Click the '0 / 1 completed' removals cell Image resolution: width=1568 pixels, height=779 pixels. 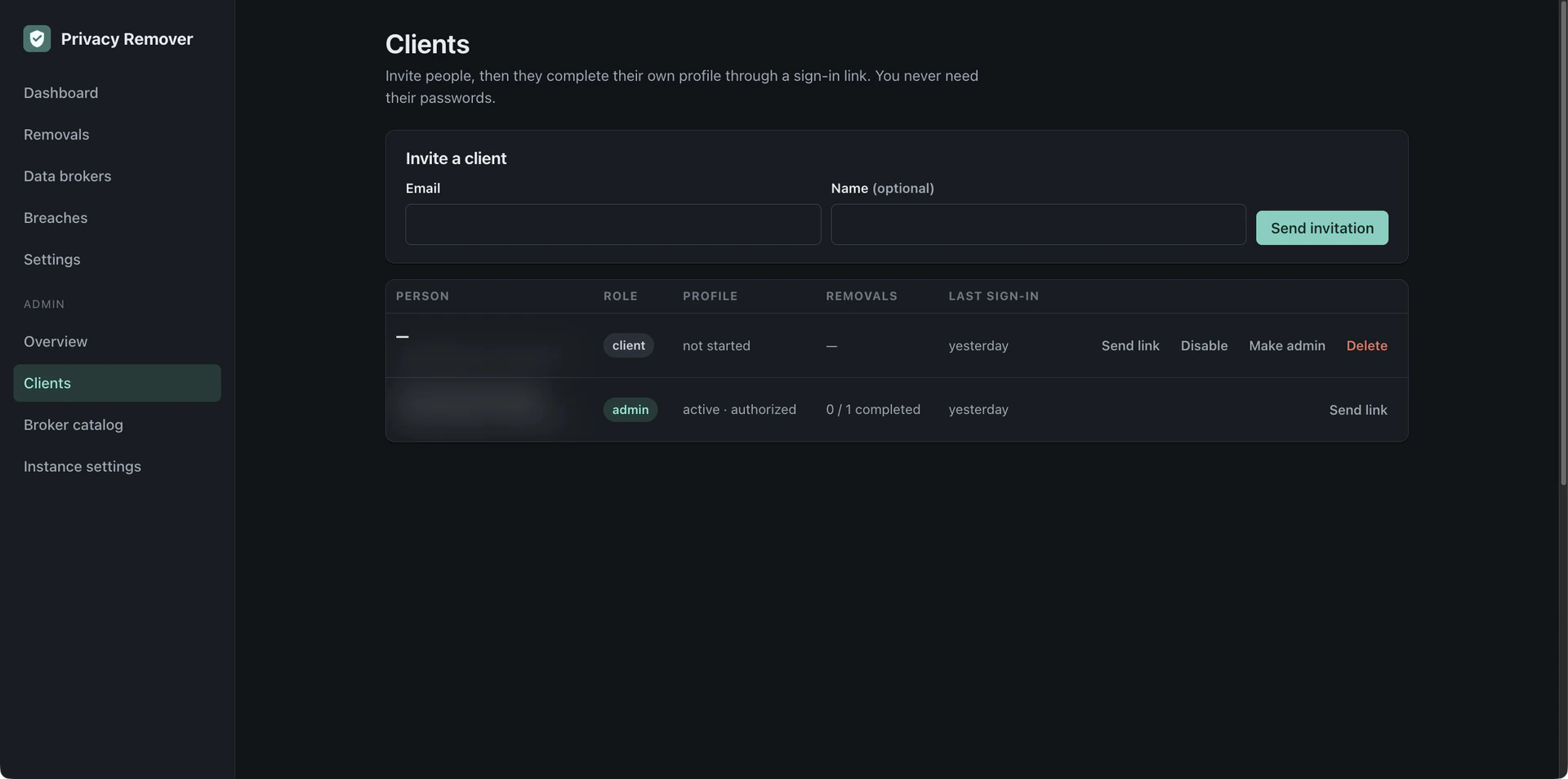point(873,409)
